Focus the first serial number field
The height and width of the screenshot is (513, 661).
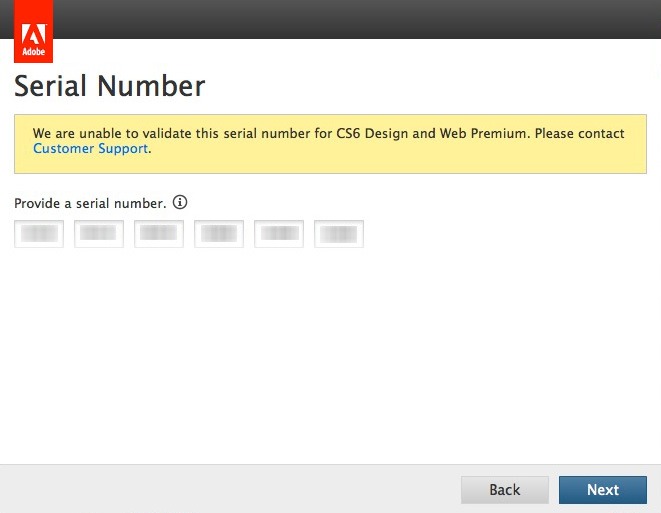point(39,234)
